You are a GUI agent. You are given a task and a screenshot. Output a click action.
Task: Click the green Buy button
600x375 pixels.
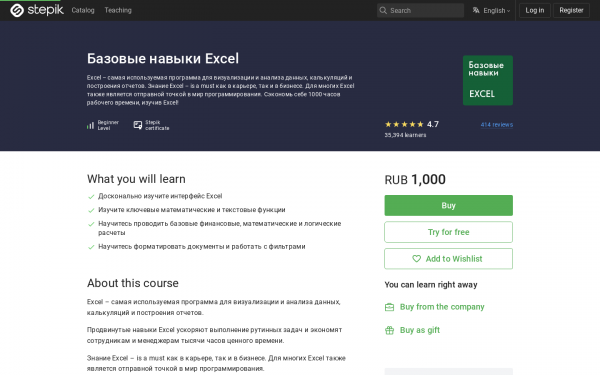448,205
